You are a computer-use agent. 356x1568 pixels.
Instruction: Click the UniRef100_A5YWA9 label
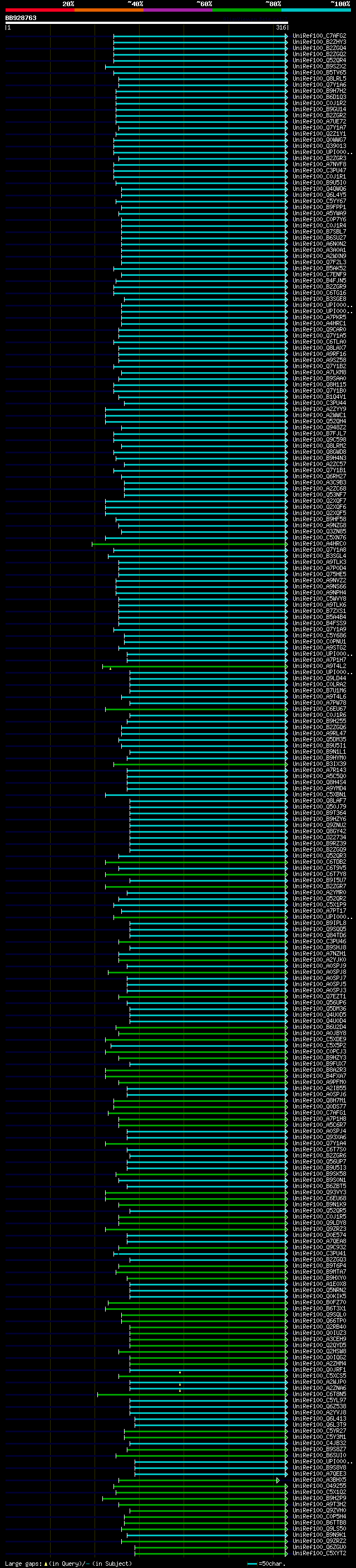coord(319,213)
